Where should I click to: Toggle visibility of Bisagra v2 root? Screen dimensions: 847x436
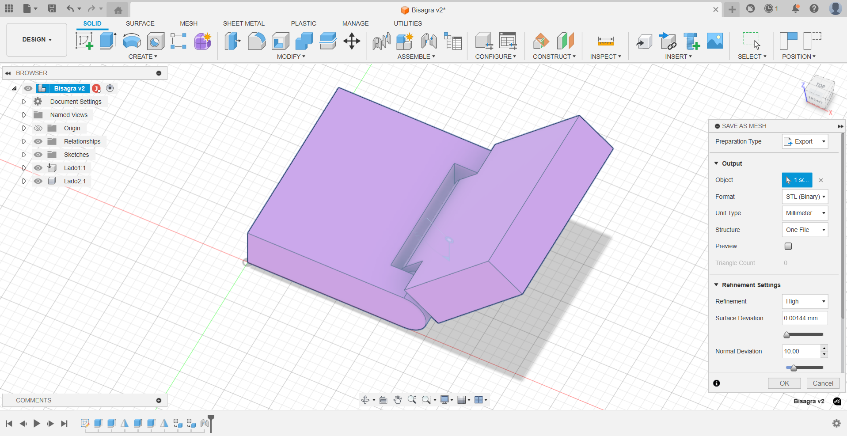click(x=28, y=88)
